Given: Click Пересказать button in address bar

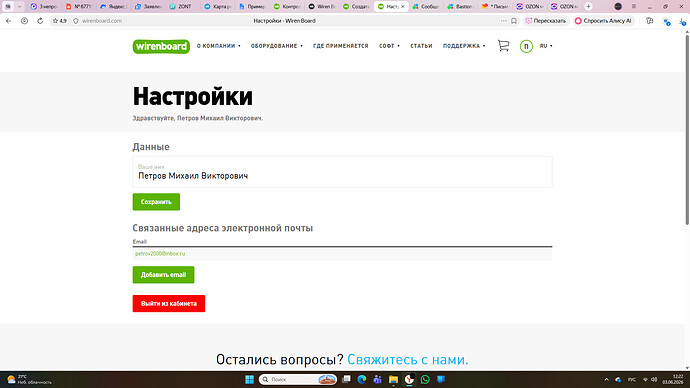Looking at the screenshot, I should pos(546,21).
